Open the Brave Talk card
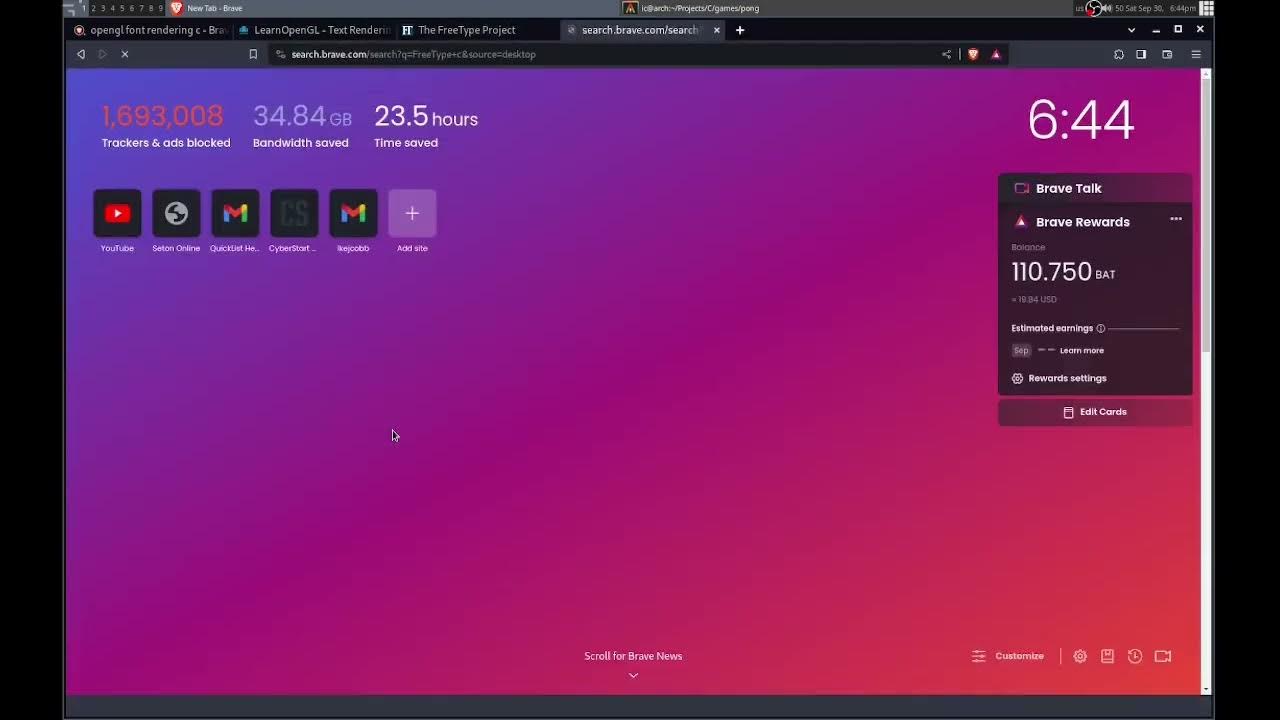The image size is (1280, 720). tap(1095, 188)
